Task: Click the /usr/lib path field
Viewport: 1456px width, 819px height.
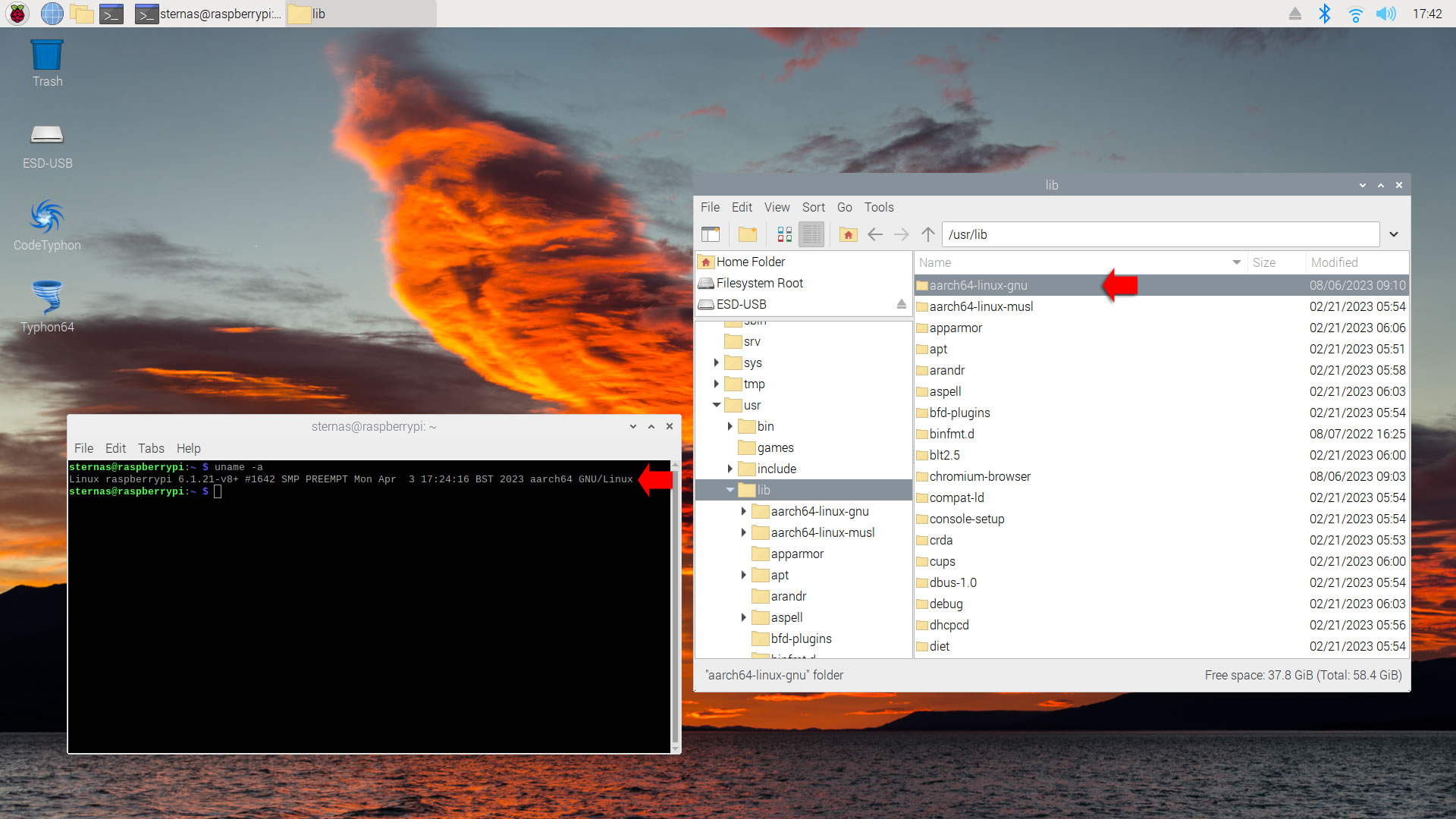Action: coord(1160,234)
